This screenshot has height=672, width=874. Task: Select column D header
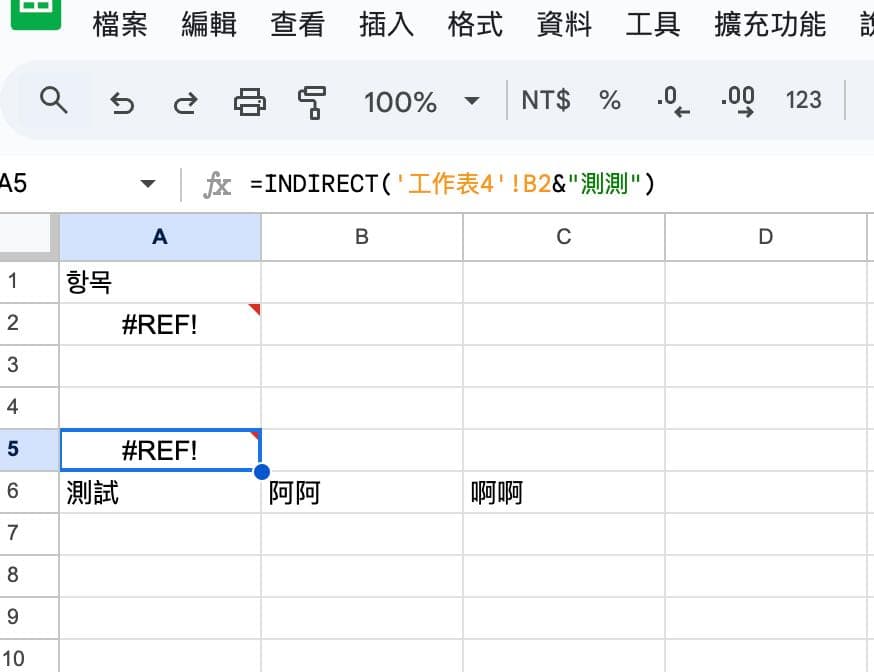765,237
